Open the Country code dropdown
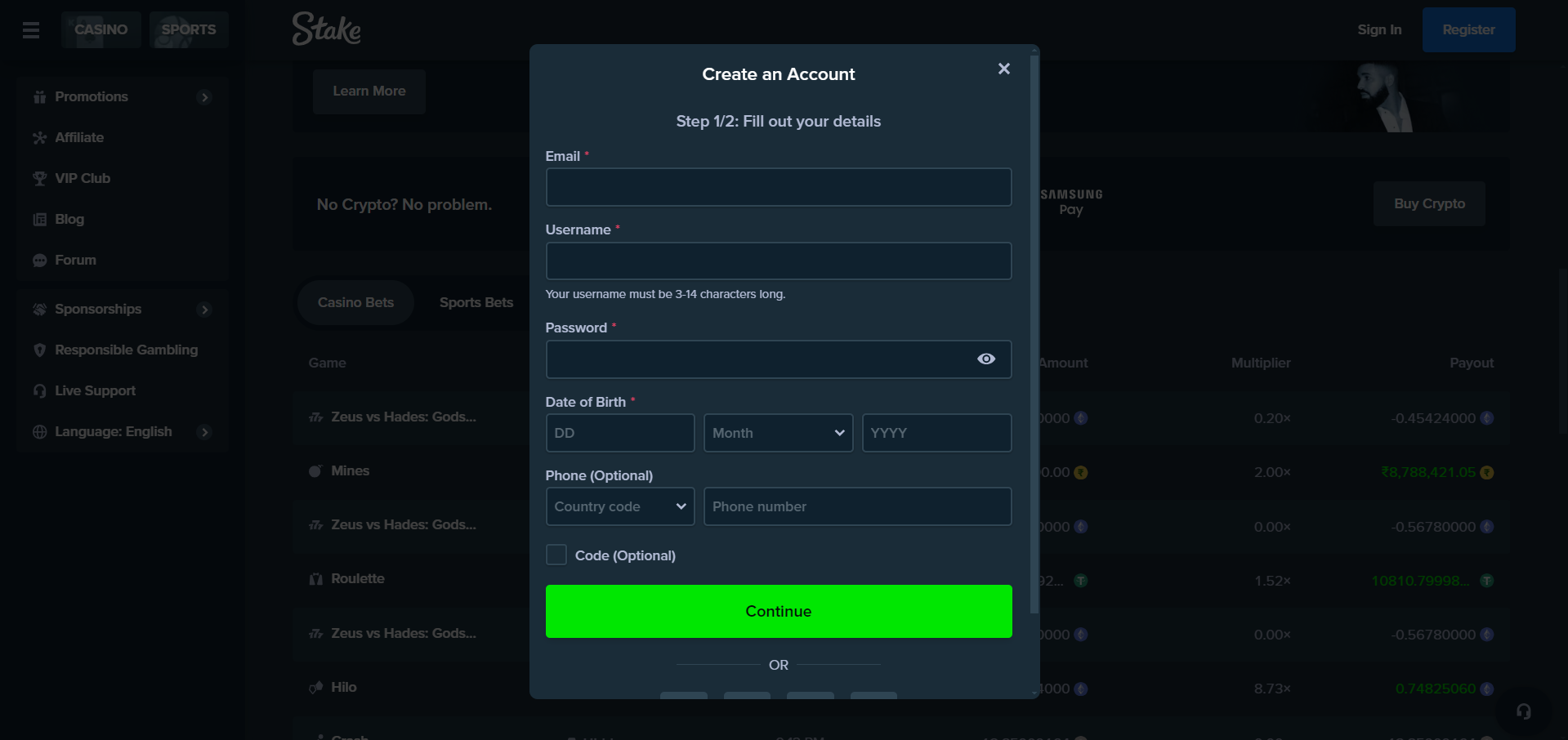 coord(619,506)
